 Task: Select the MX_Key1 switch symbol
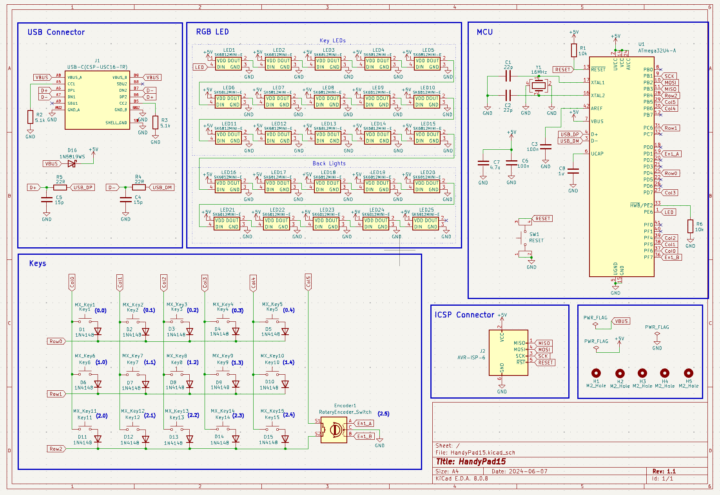[85, 314]
